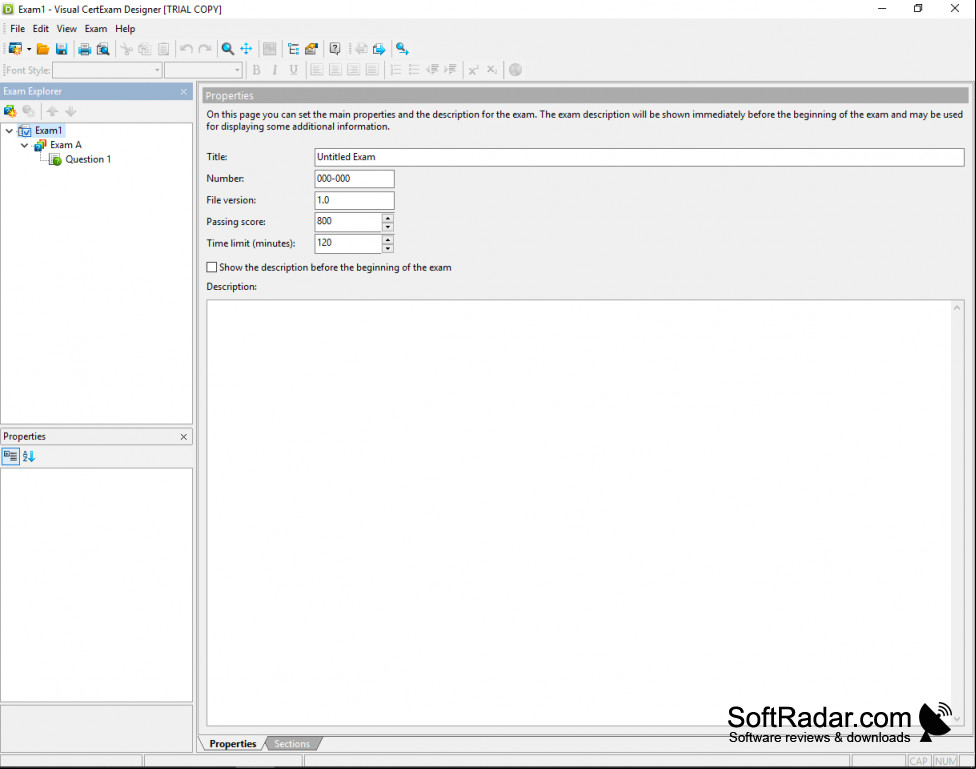The height and width of the screenshot is (769, 976).
Task: Open the View menu
Action: [x=67, y=29]
